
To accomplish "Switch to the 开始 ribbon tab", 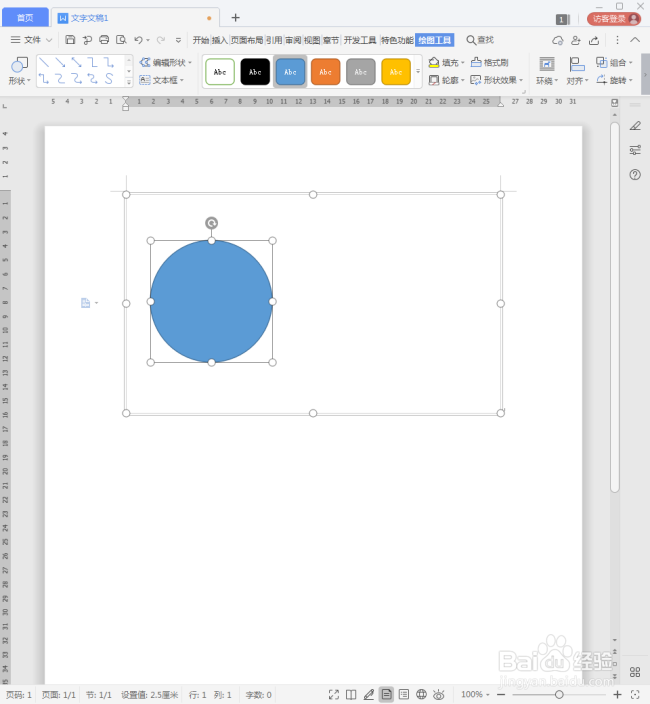I will coord(201,40).
